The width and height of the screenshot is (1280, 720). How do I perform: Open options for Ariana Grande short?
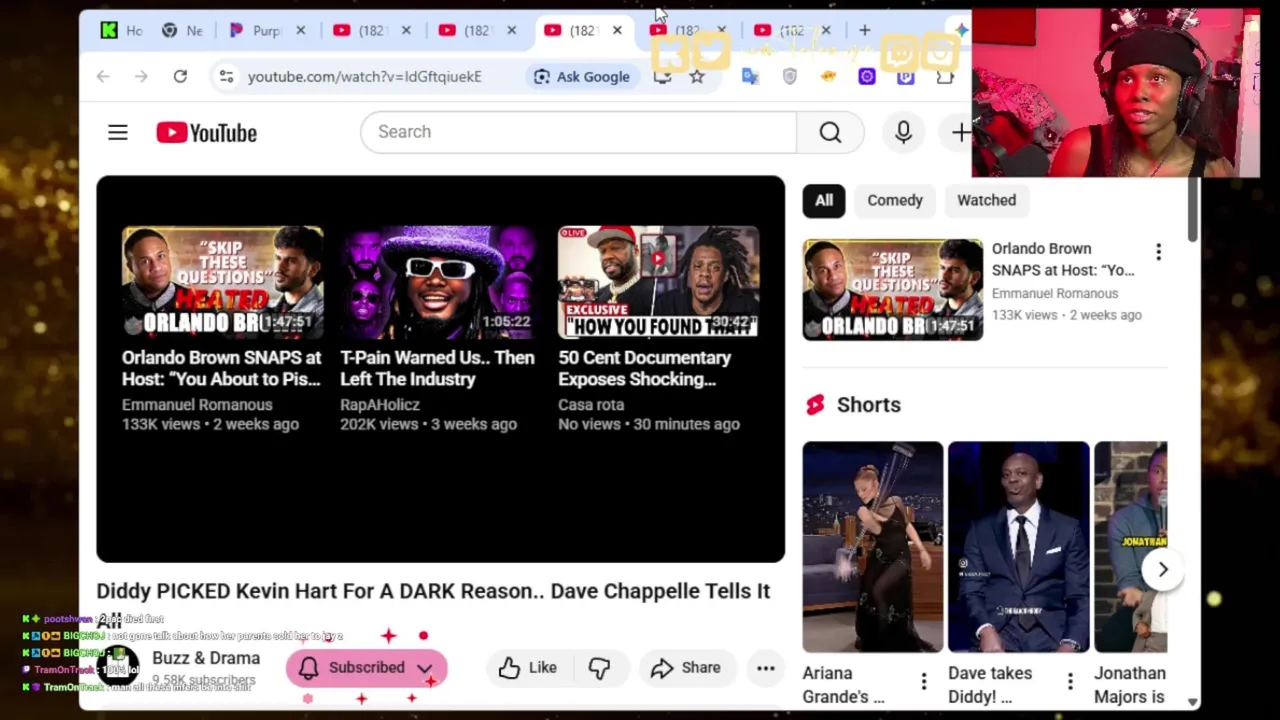pyautogui.click(x=923, y=682)
